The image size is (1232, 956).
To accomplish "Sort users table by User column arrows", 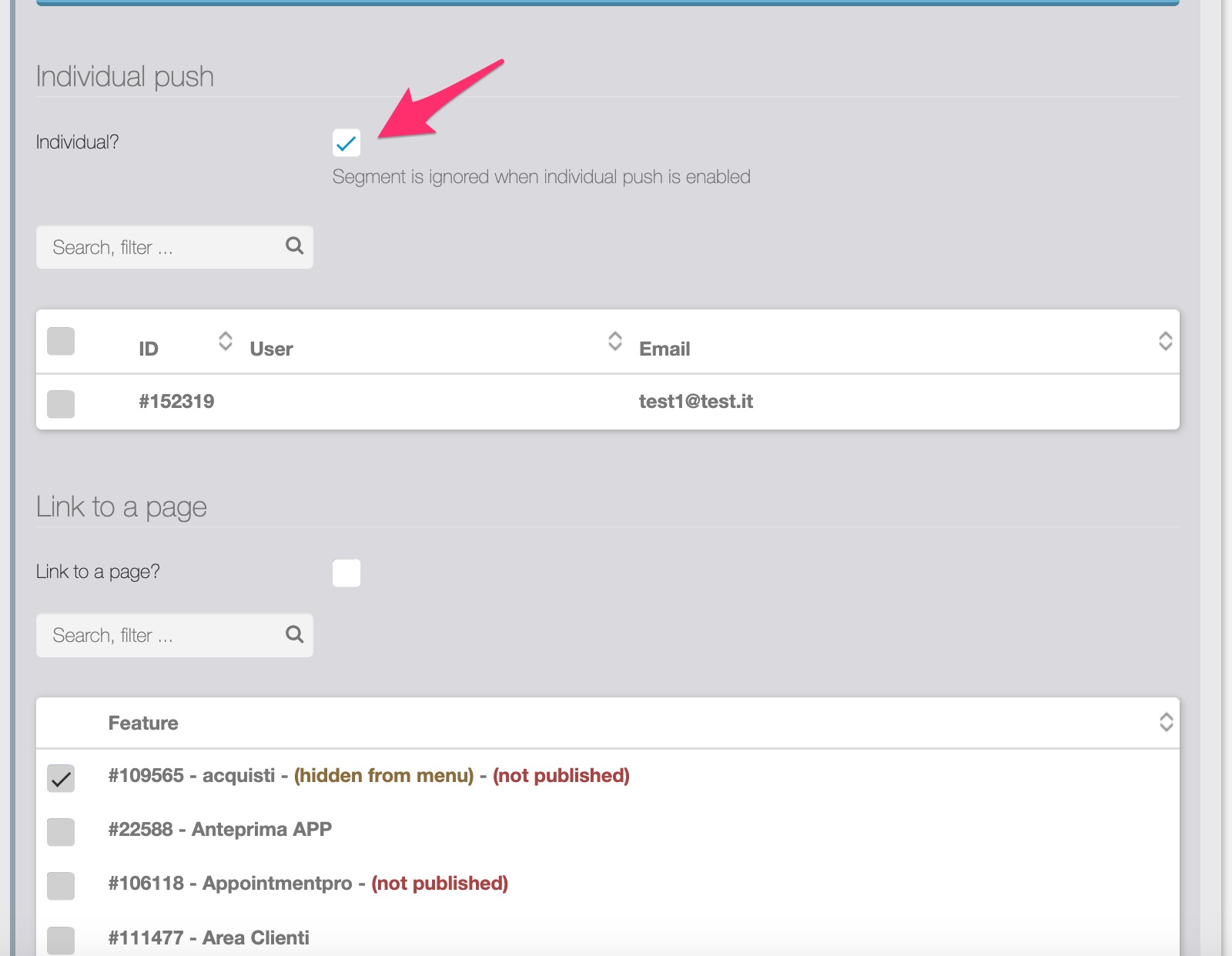I will tap(614, 341).
